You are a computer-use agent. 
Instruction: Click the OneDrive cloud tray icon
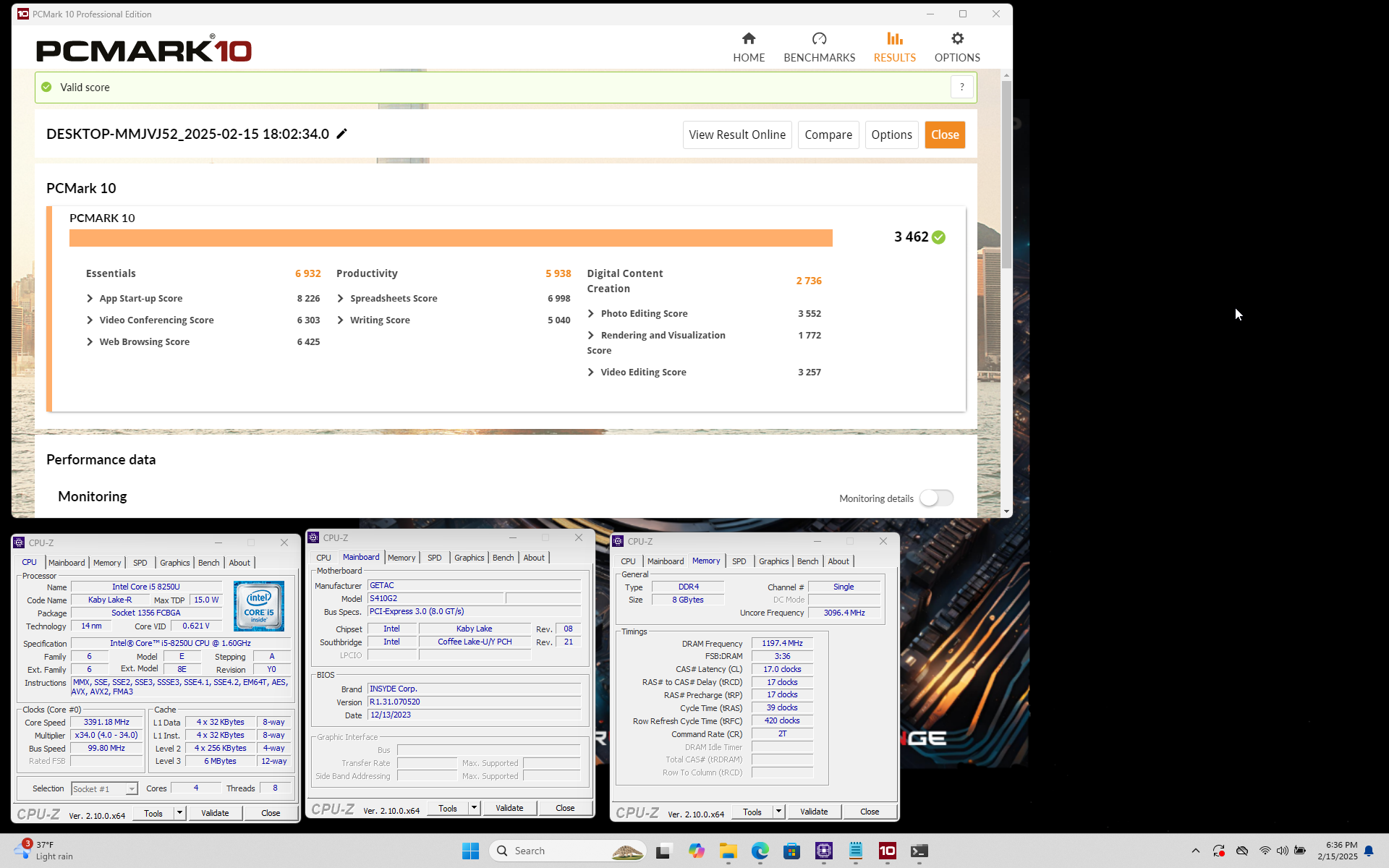coord(1242,851)
